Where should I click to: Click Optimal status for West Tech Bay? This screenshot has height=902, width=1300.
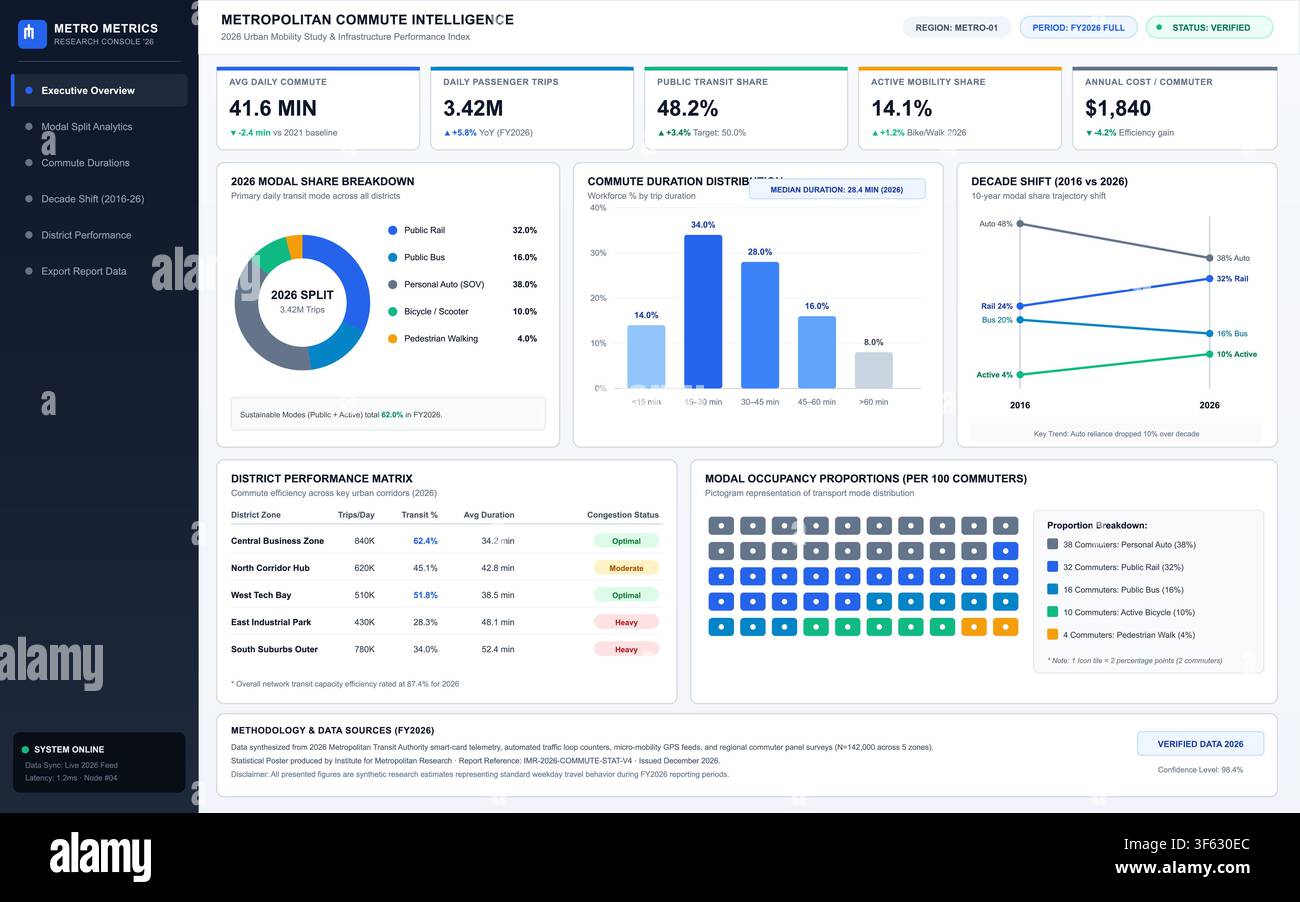click(x=626, y=595)
